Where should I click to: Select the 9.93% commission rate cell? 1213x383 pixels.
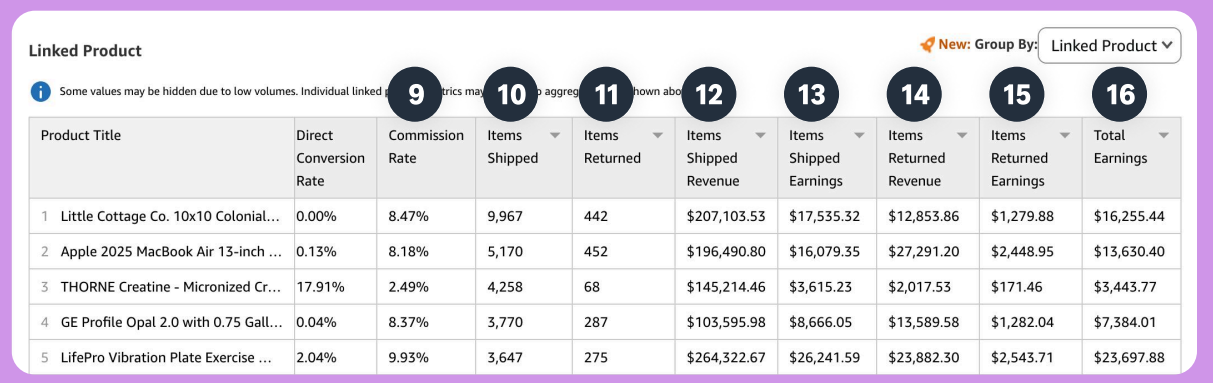[x=426, y=357]
